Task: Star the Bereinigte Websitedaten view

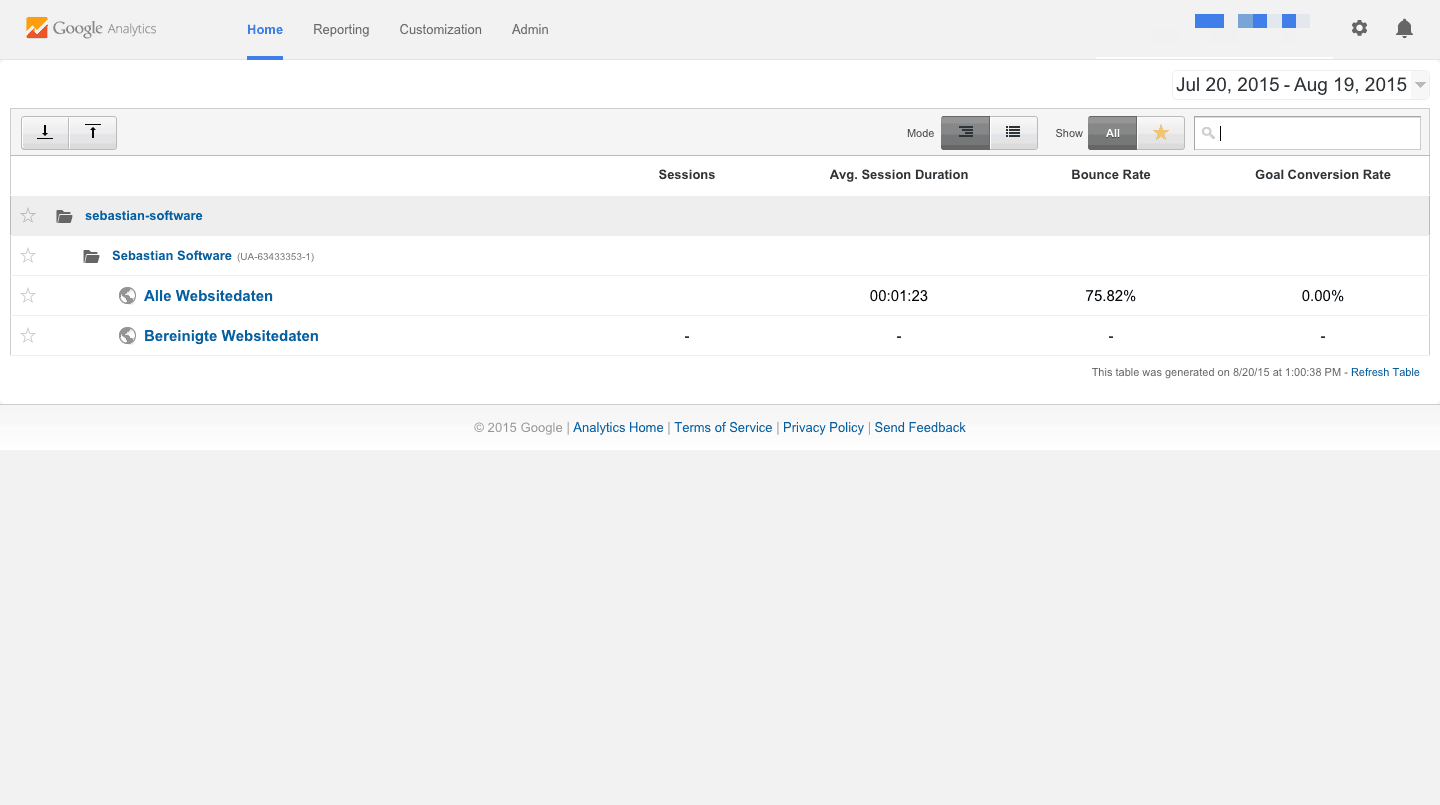Action: pos(28,336)
